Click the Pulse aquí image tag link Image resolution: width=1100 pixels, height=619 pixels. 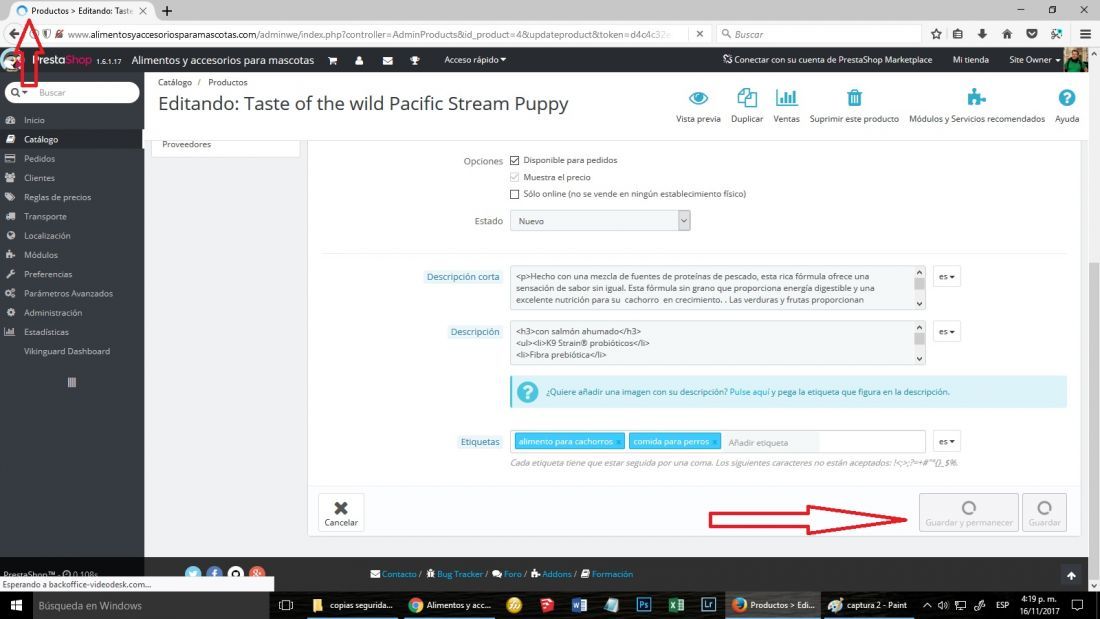point(749,392)
